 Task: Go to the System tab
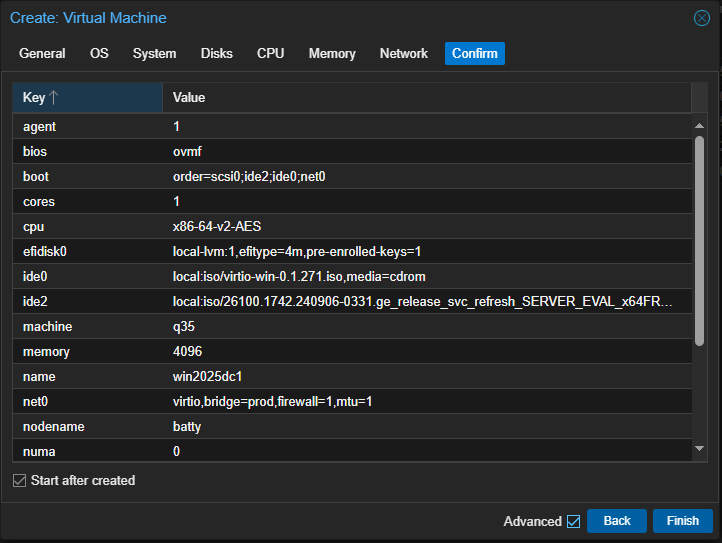(154, 54)
